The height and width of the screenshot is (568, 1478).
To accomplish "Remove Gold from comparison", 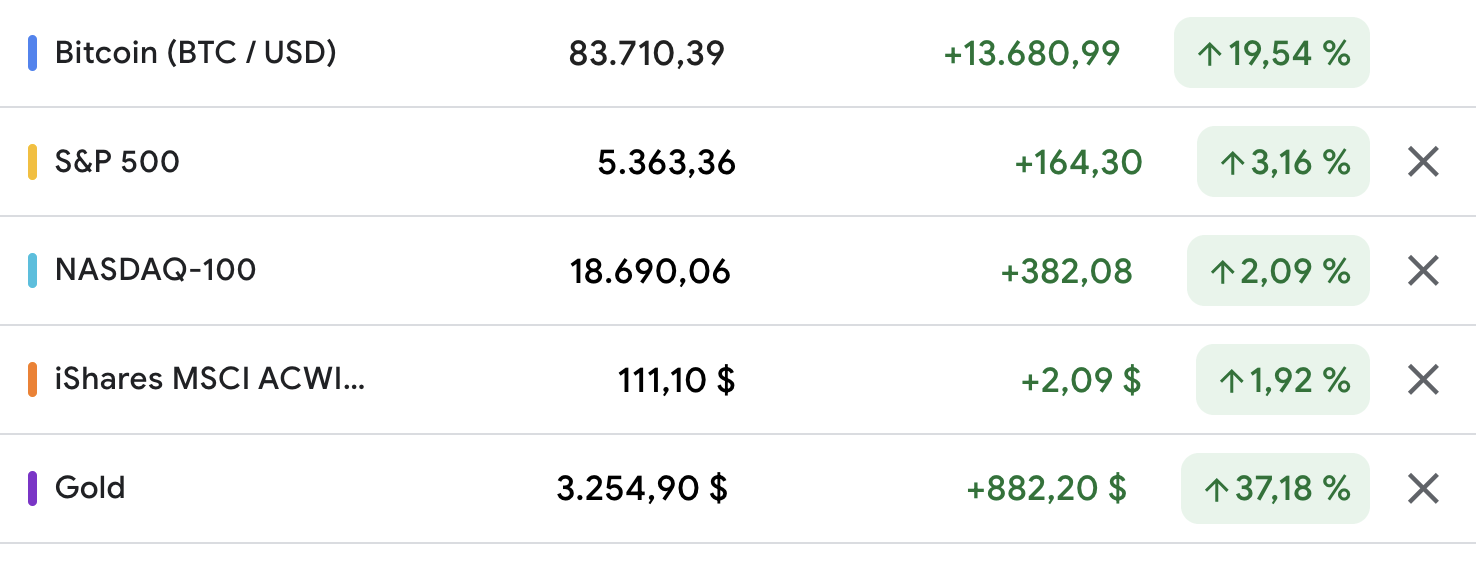I will point(1422,489).
